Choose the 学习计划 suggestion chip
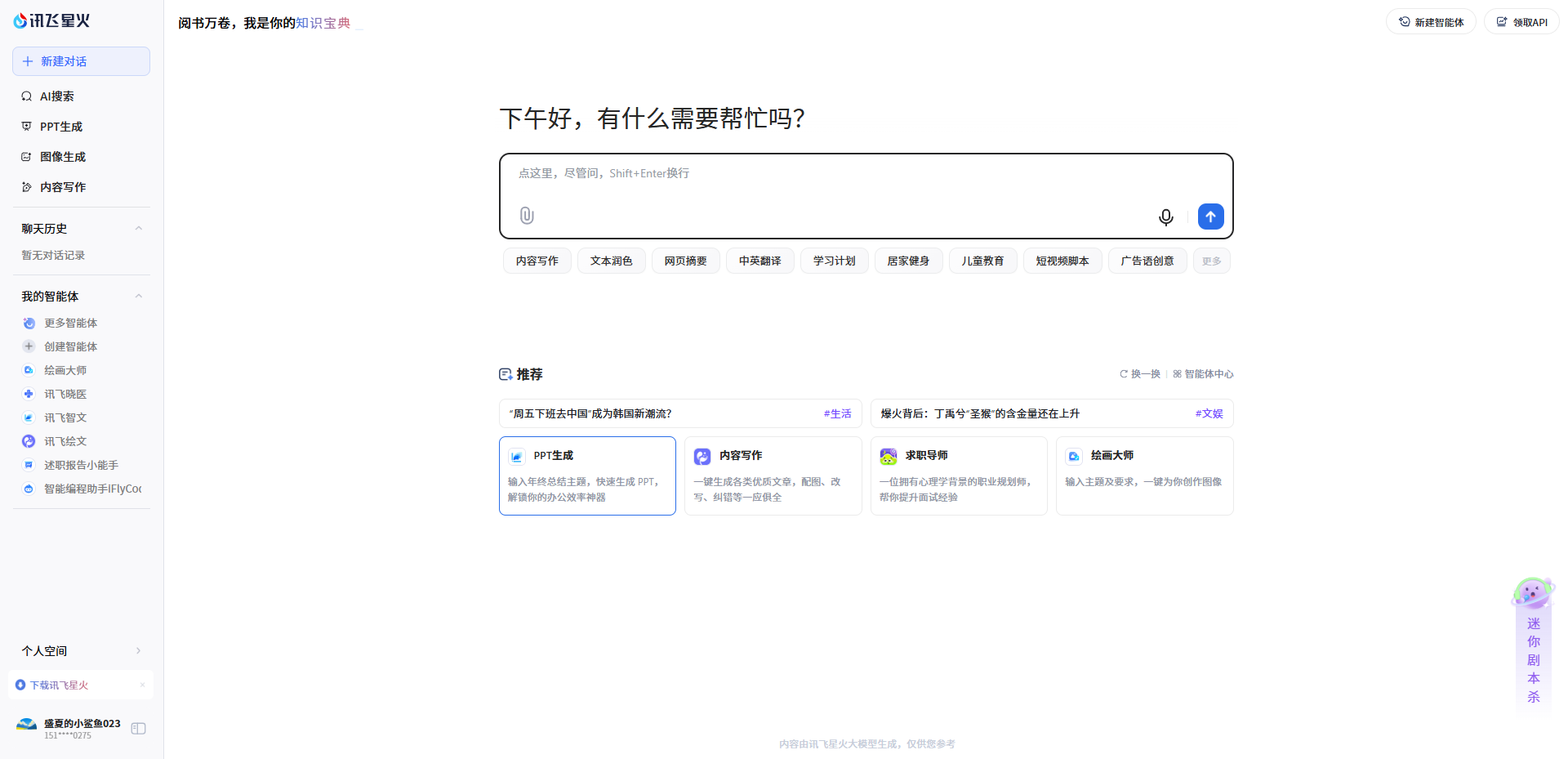 click(x=834, y=260)
